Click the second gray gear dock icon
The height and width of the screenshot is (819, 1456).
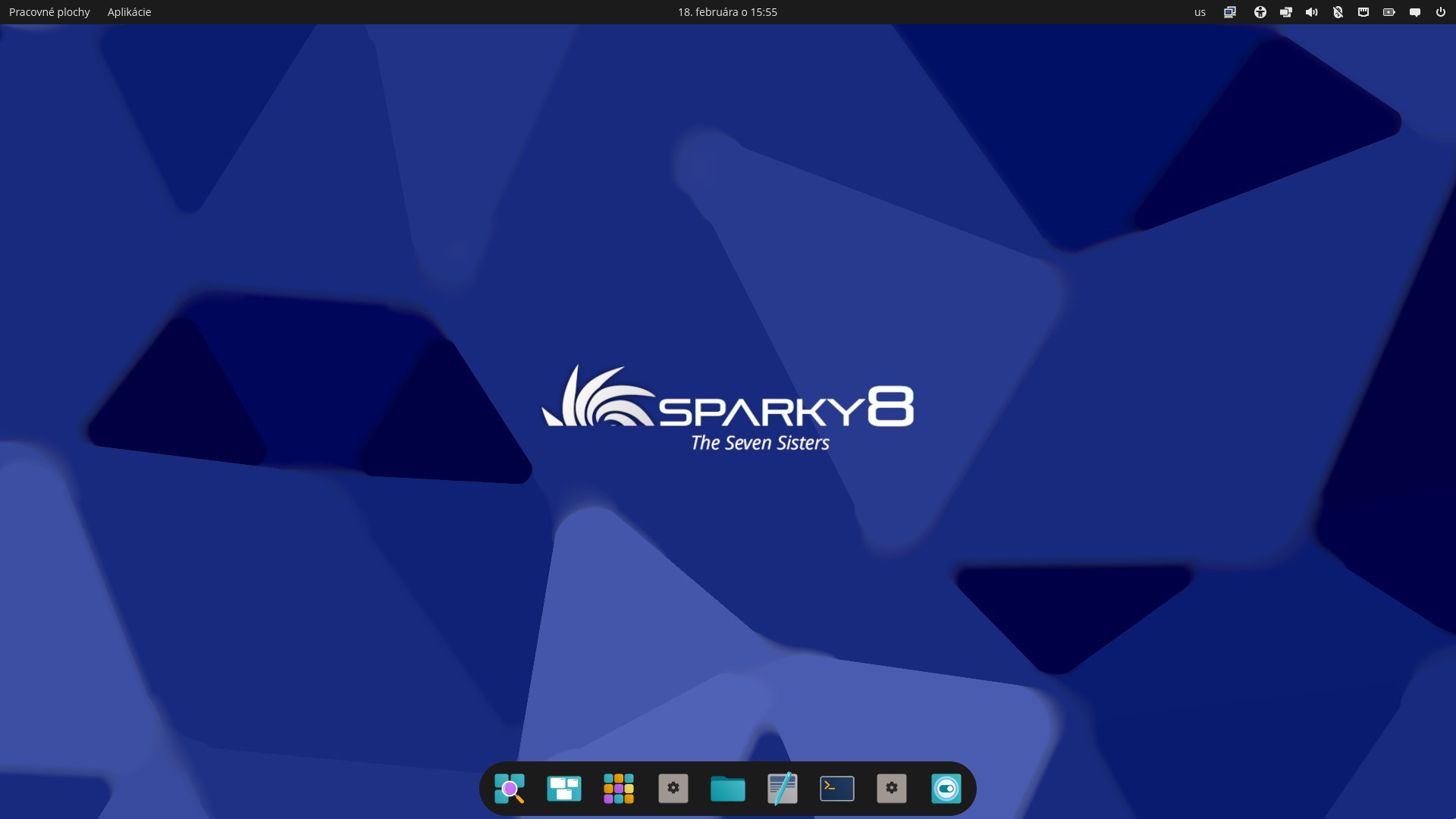coord(892,789)
